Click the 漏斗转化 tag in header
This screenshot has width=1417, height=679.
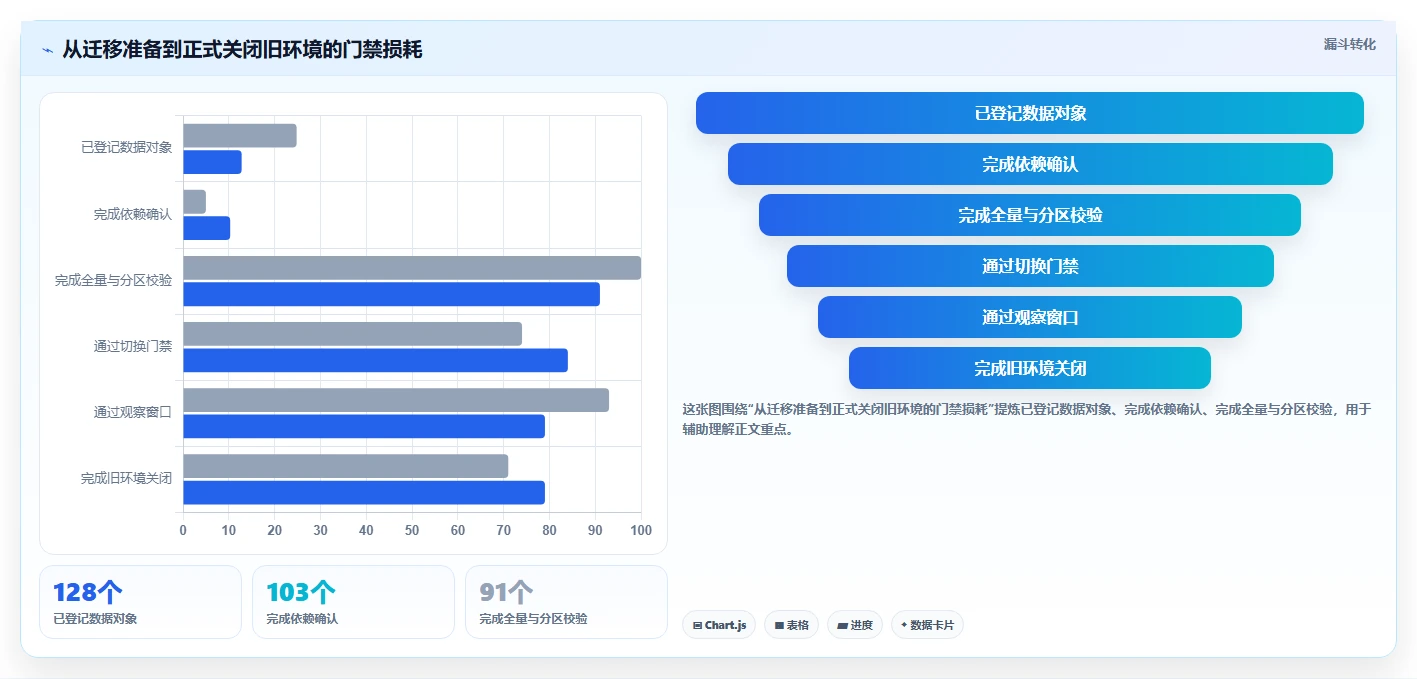point(1349,44)
